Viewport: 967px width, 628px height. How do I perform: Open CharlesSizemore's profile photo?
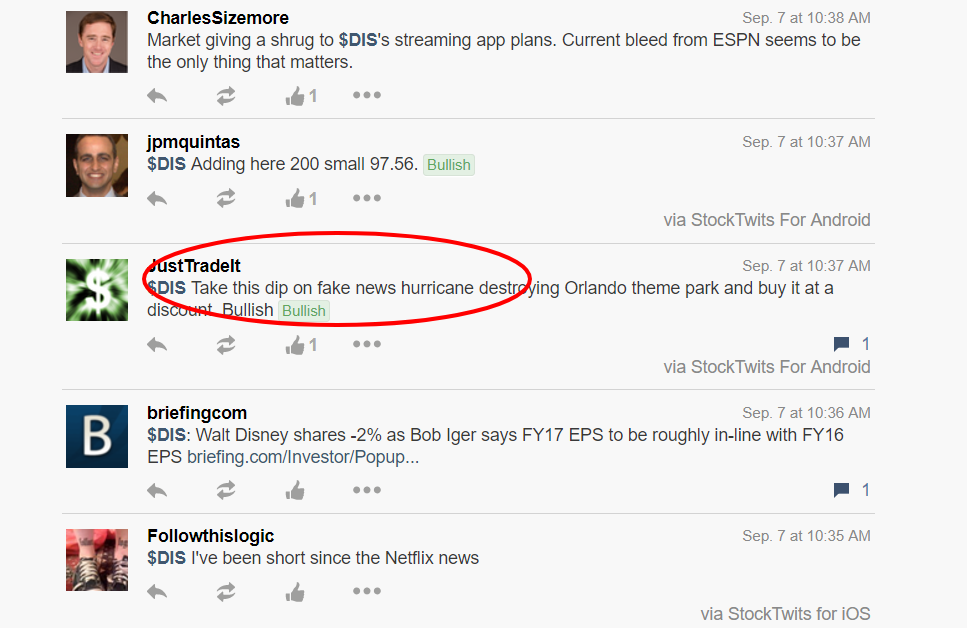coord(97,42)
